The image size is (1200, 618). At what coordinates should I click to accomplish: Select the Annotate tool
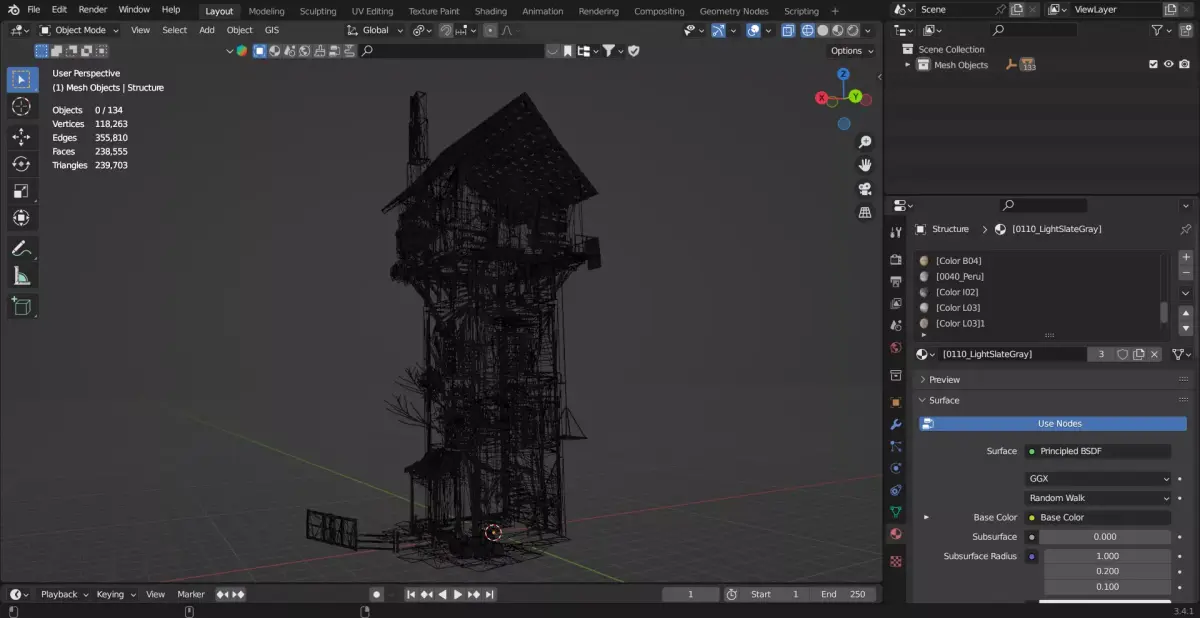pyautogui.click(x=21, y=248)
